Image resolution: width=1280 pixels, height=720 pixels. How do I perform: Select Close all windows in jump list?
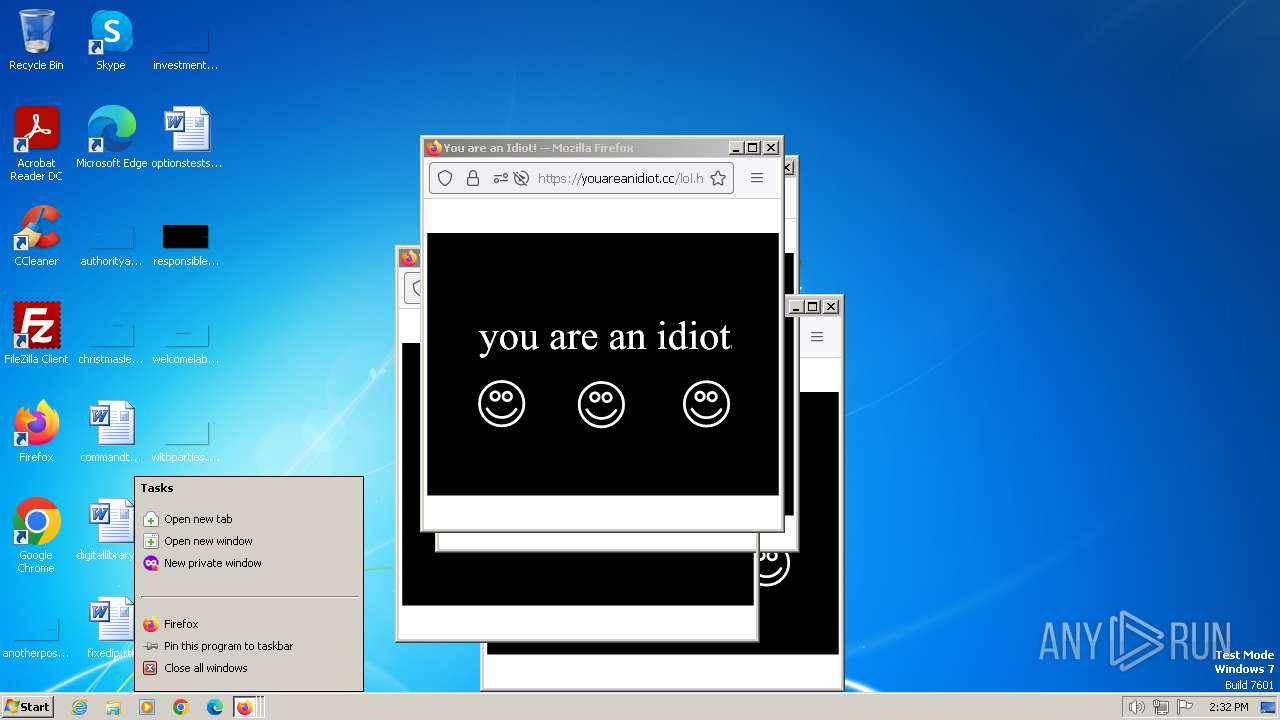pyautogui.click(x=249, y=668)
